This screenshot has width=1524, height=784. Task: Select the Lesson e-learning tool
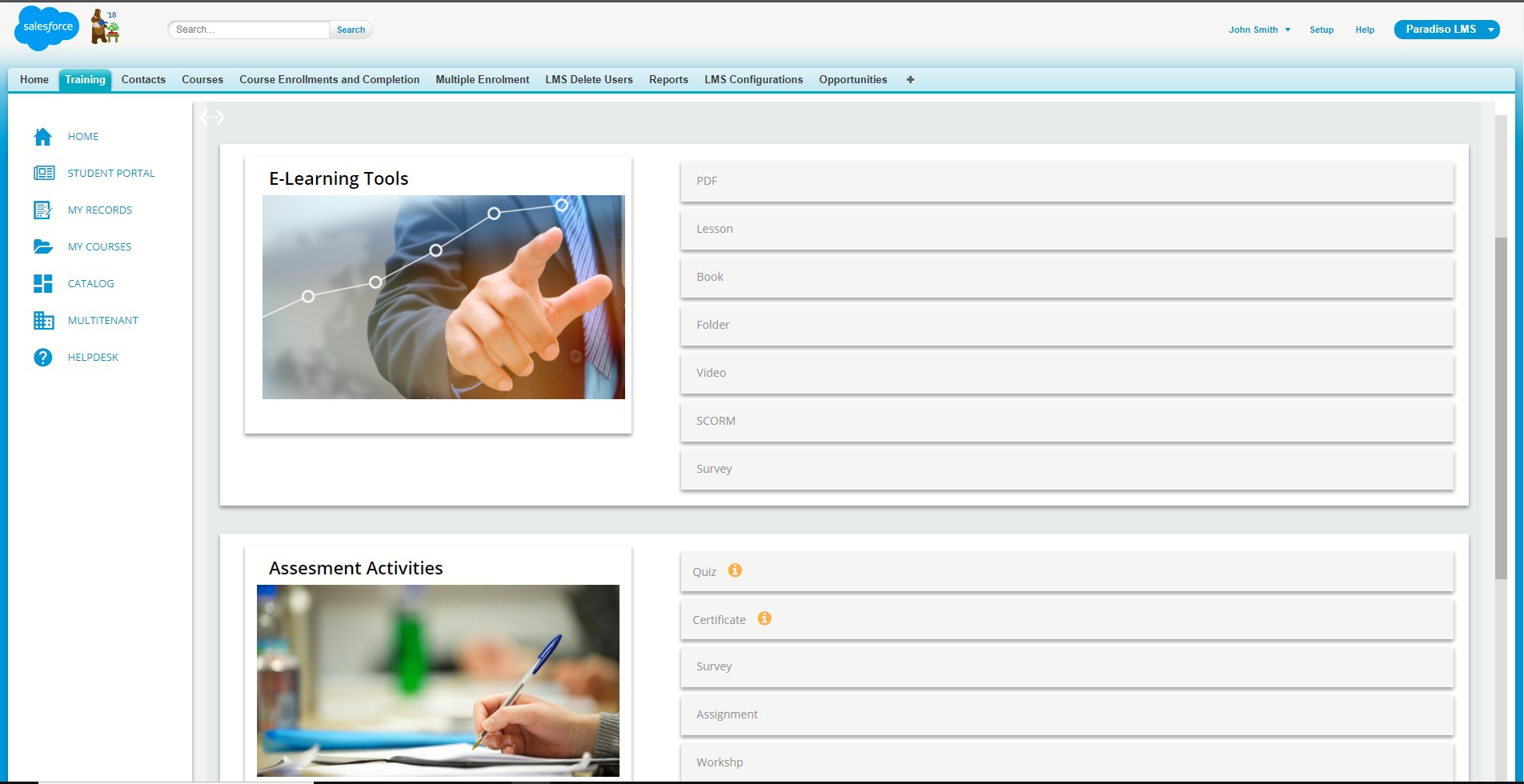click(1067, 230)
